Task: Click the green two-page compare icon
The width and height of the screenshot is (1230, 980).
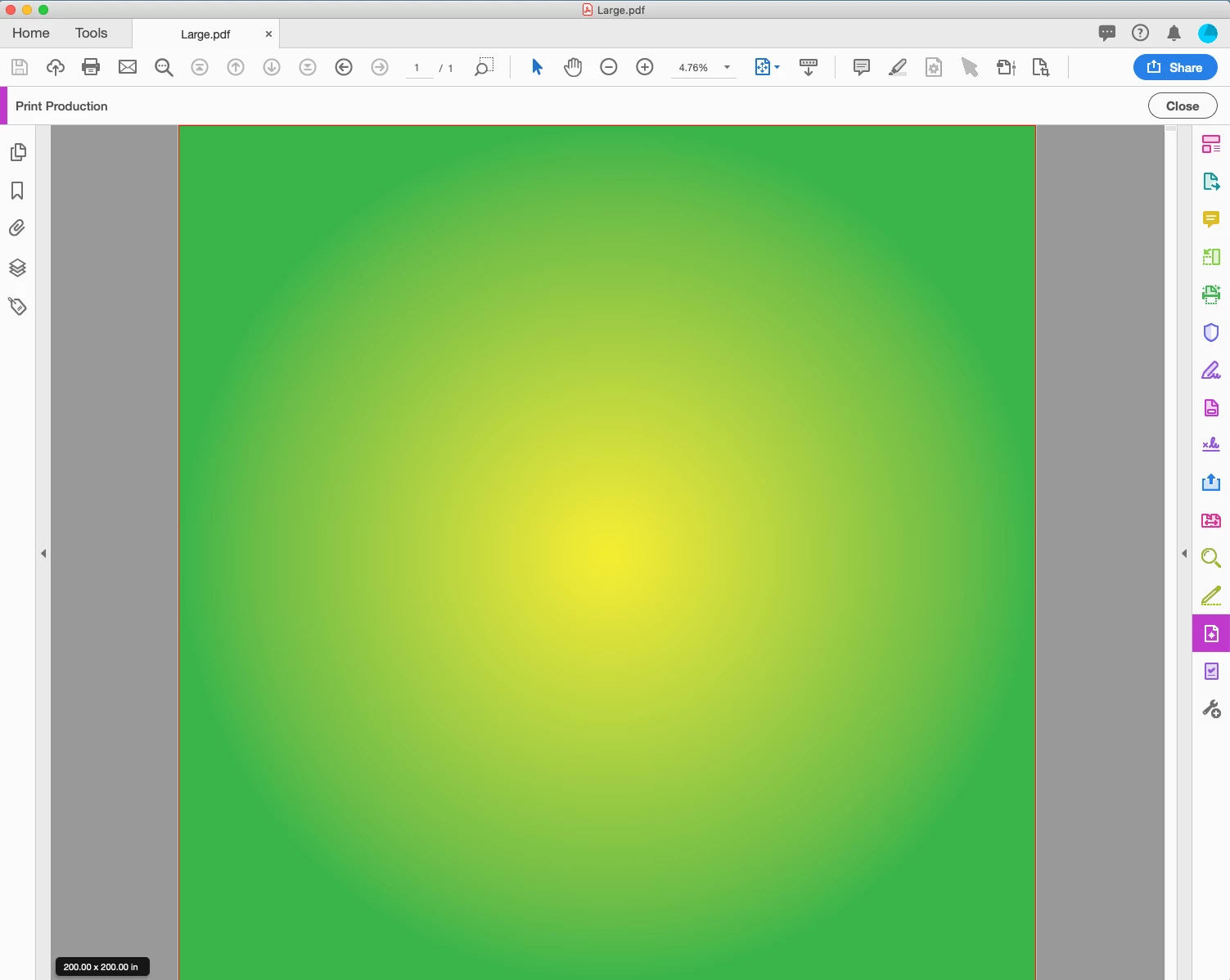Action: click(x=1211, y=257)
